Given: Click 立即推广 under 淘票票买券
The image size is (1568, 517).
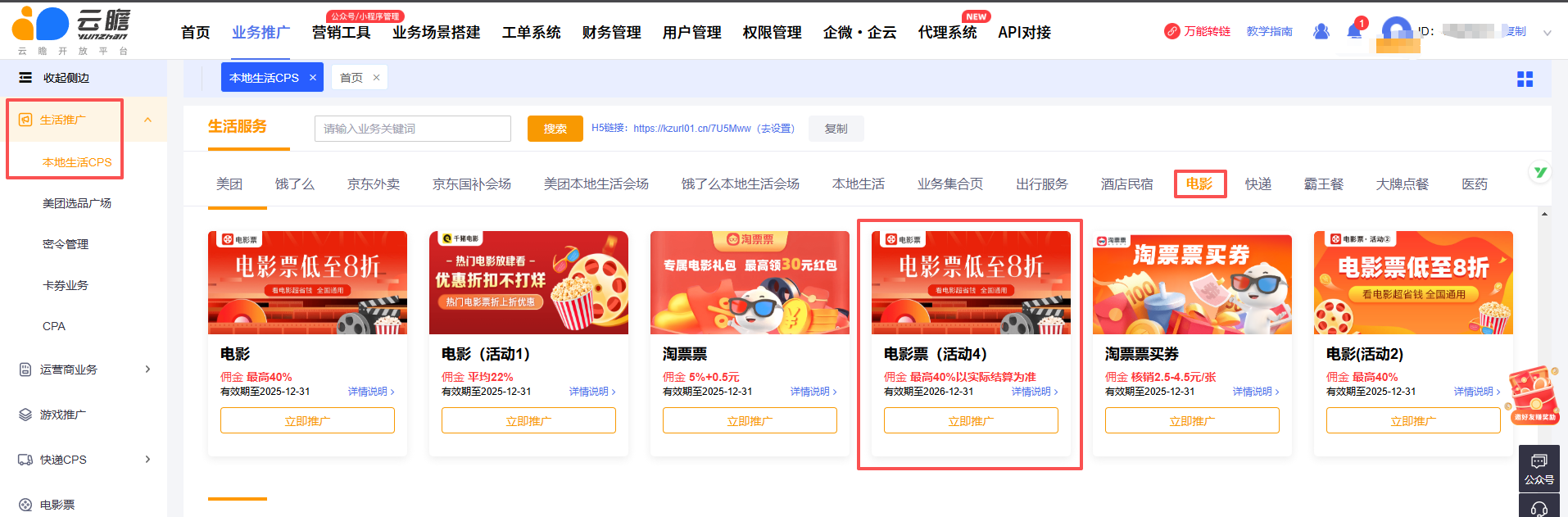Looking at the screenshot, I should tap(1191, 420).
